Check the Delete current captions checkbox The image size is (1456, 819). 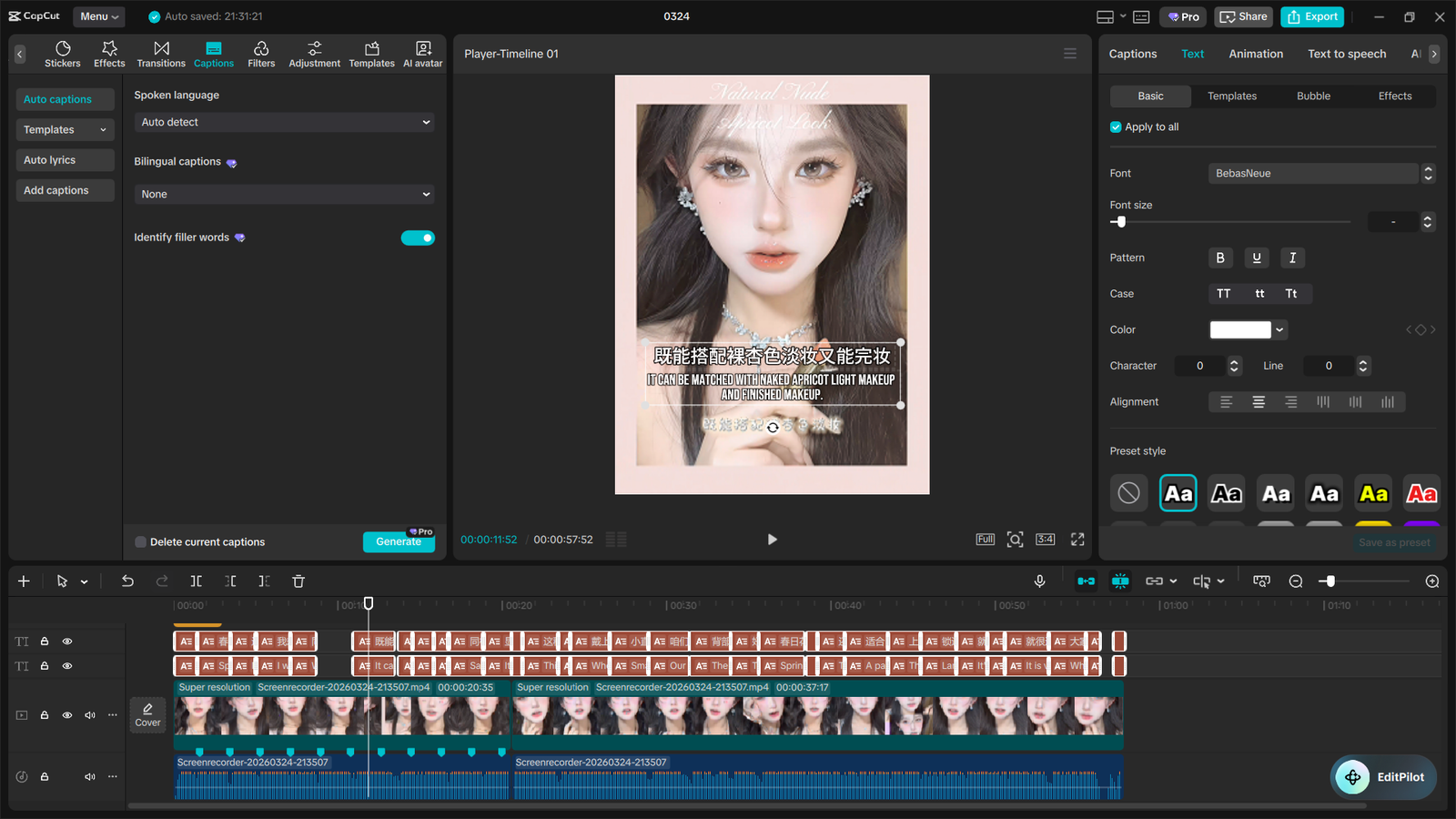click(x=141, y=541)
